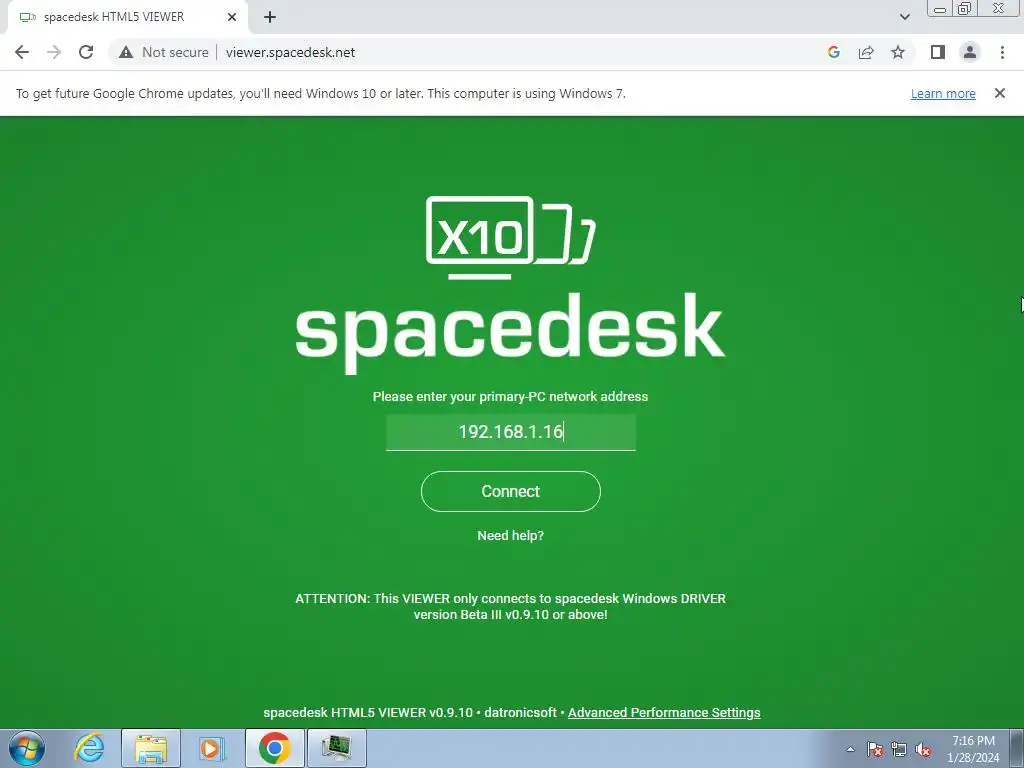The image size is (1024, 768).
Task: Open the Chrome side panel
Action: coord(938,52)
